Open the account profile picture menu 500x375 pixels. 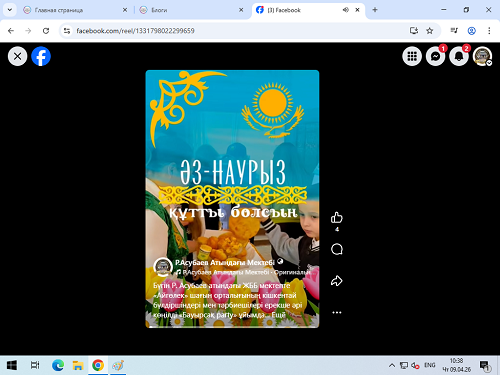(482, 56)
